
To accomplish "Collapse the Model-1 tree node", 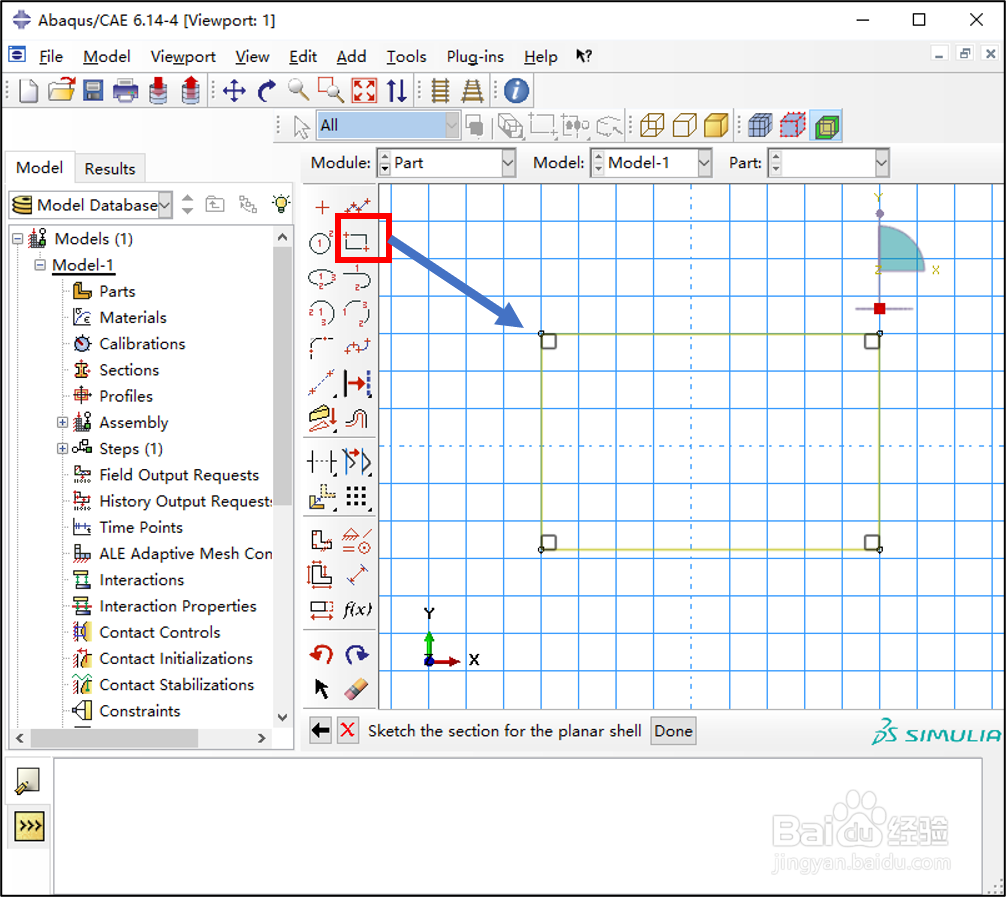I will click(40, 265).
